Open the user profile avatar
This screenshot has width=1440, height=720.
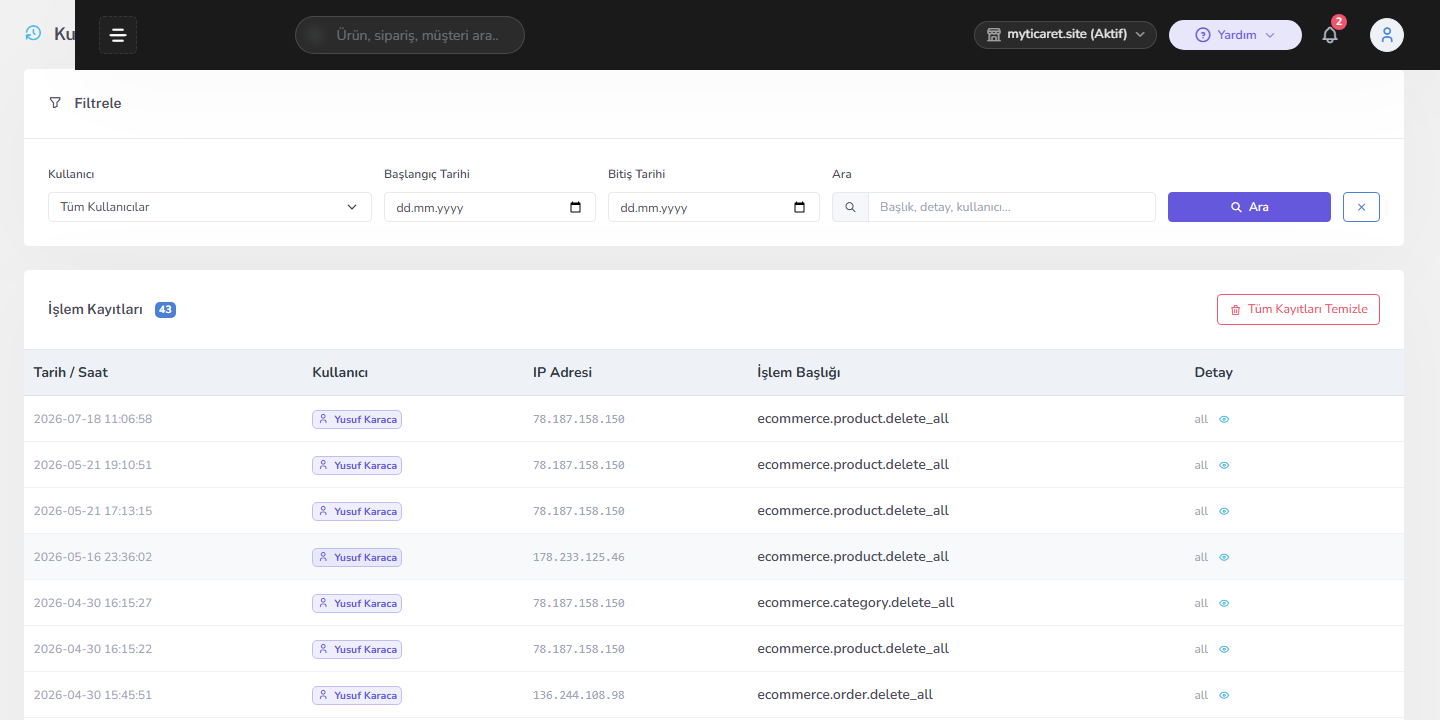pyautogui.click(x=1387, y=35)
